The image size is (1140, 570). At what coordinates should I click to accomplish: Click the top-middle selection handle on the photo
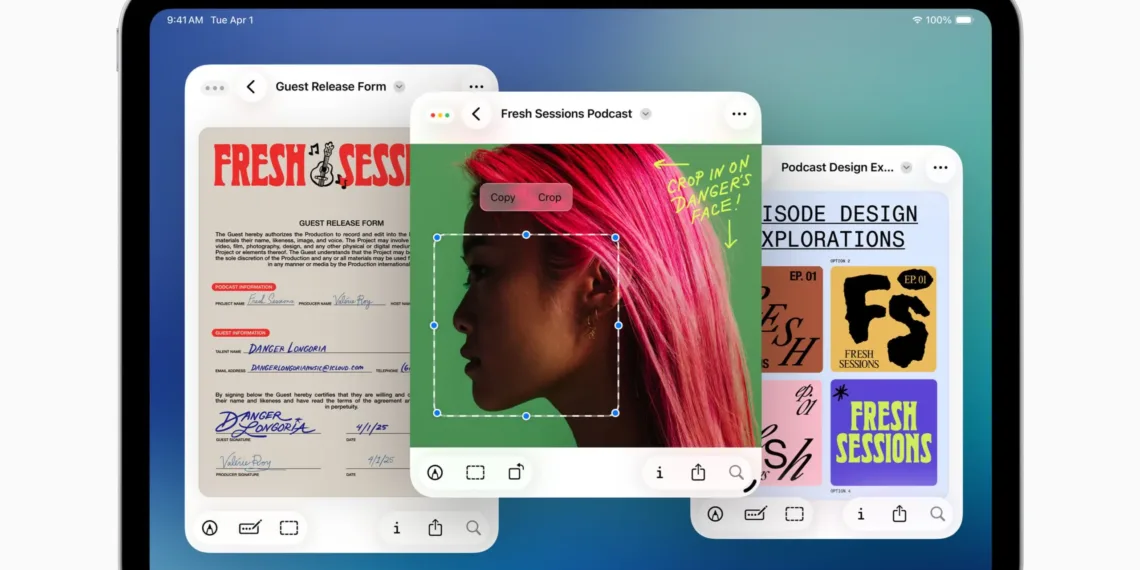pos(526,235)
